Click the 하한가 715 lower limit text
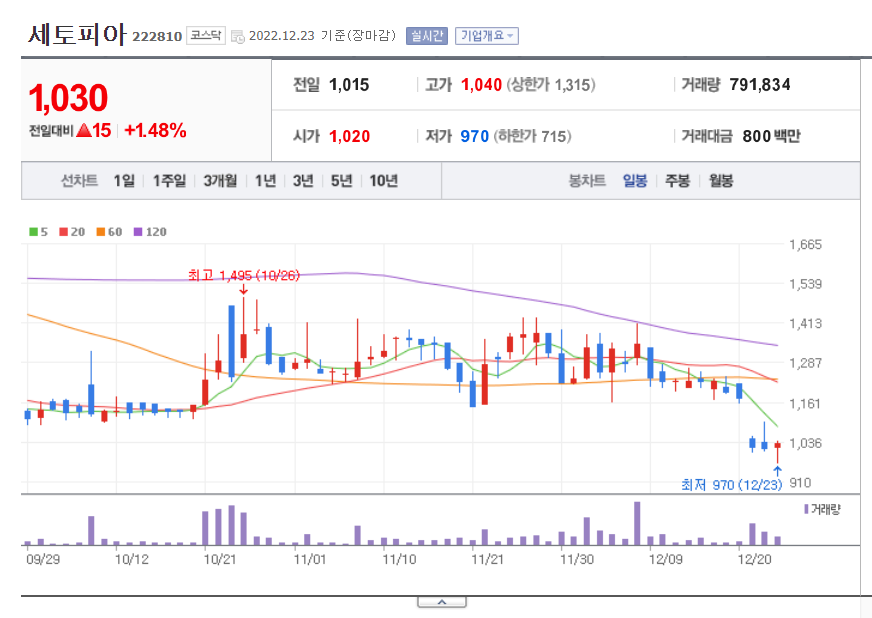Screen dimensions: 872x618 click(532, 136)
